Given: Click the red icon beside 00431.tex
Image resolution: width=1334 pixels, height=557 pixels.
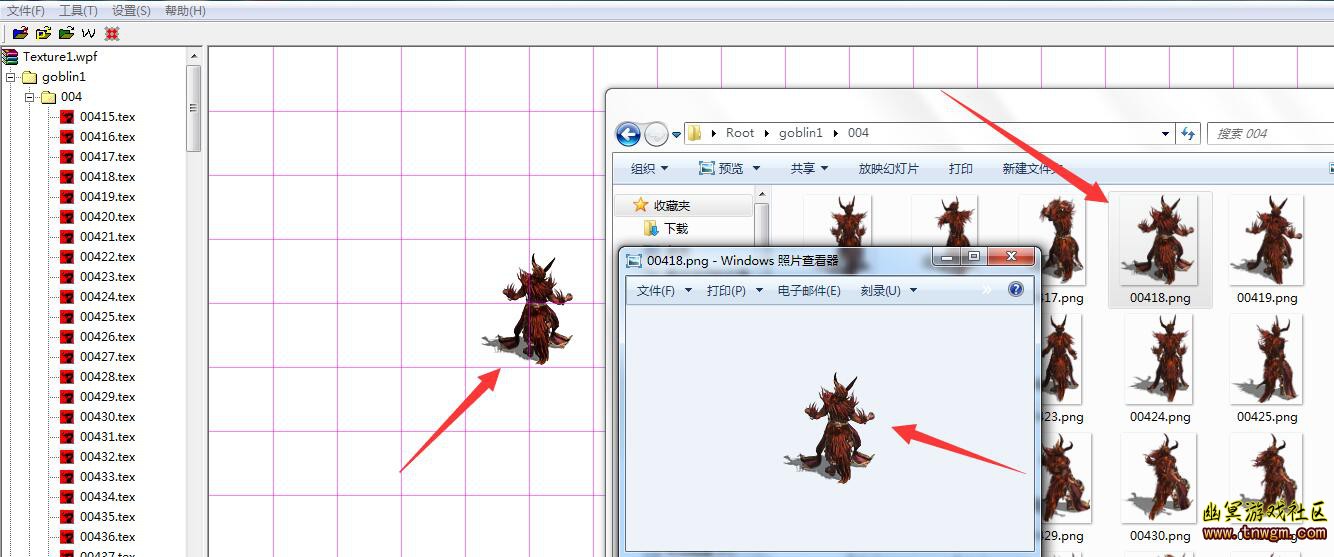Looking at the screenshot, I should click(x=67, y=437).
